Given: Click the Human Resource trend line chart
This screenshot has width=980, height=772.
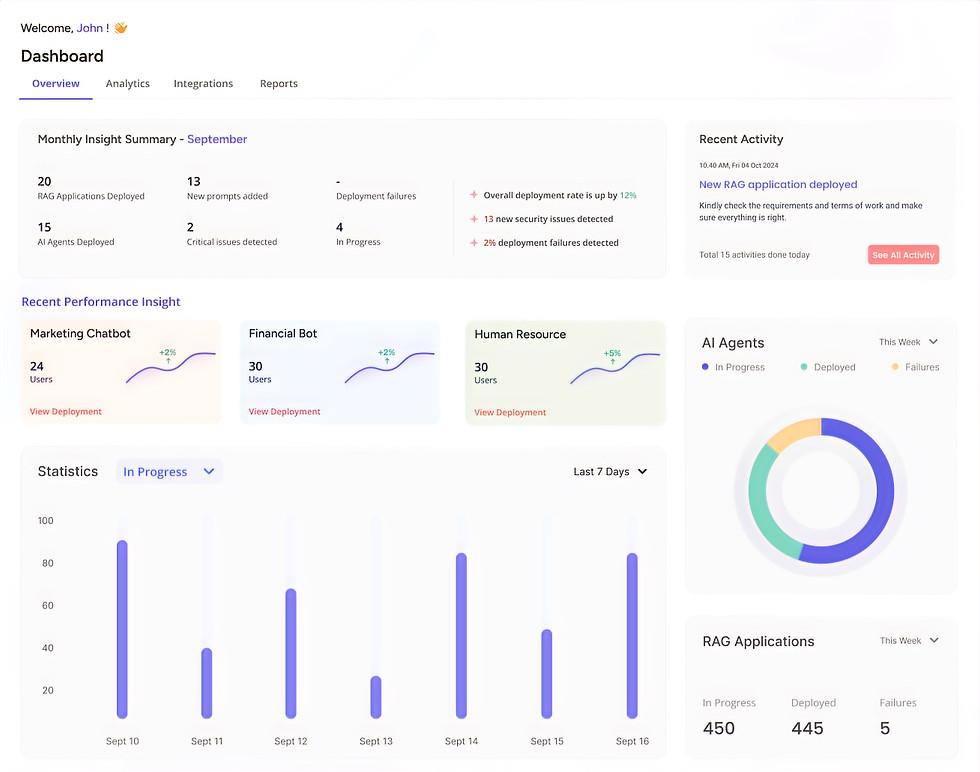Looking at the screenshot, I should point(615,368).
